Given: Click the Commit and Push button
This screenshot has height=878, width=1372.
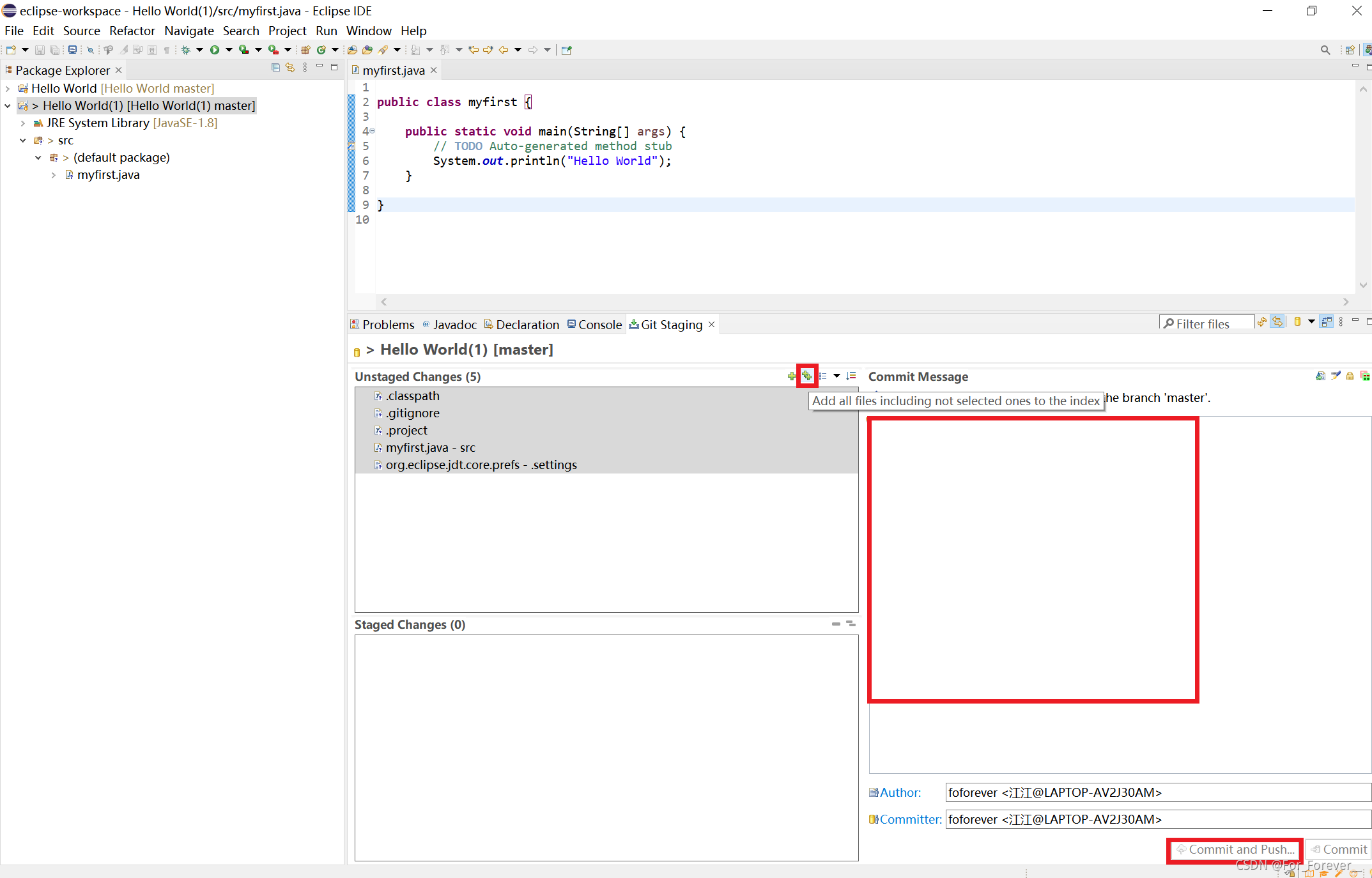Looking at the screenshot, I should pyautogui.click(x=1235, y=849).
